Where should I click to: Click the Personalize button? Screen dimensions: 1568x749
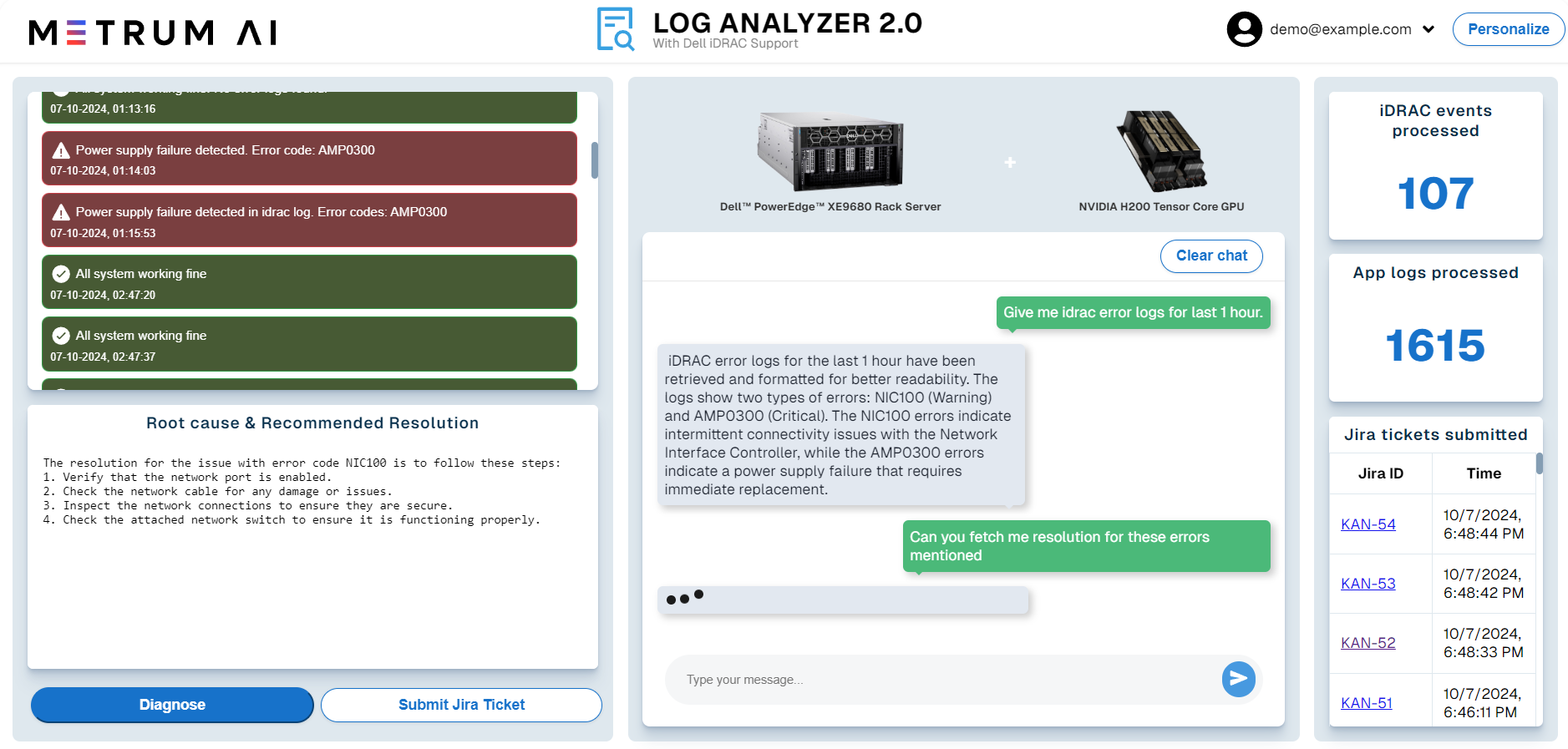[x=1508, y=29]
